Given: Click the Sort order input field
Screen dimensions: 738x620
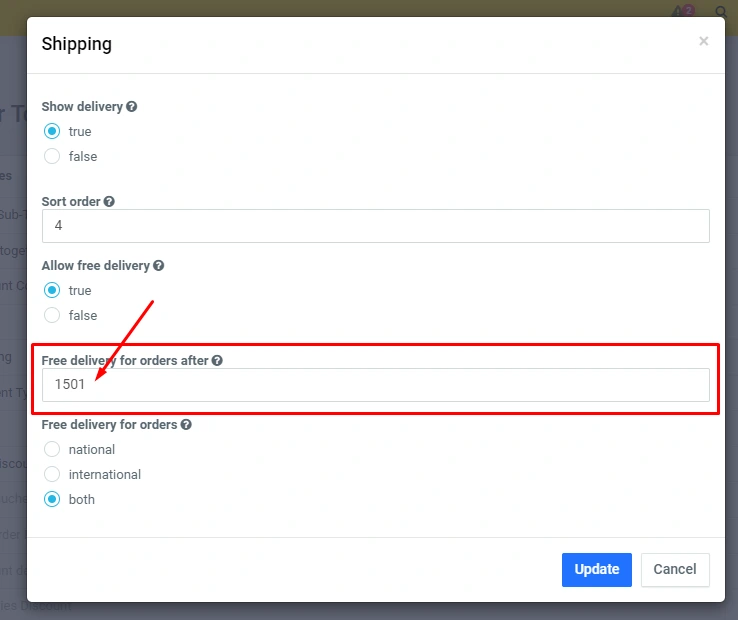Looking at the screenshot, I should coord(375,226).
